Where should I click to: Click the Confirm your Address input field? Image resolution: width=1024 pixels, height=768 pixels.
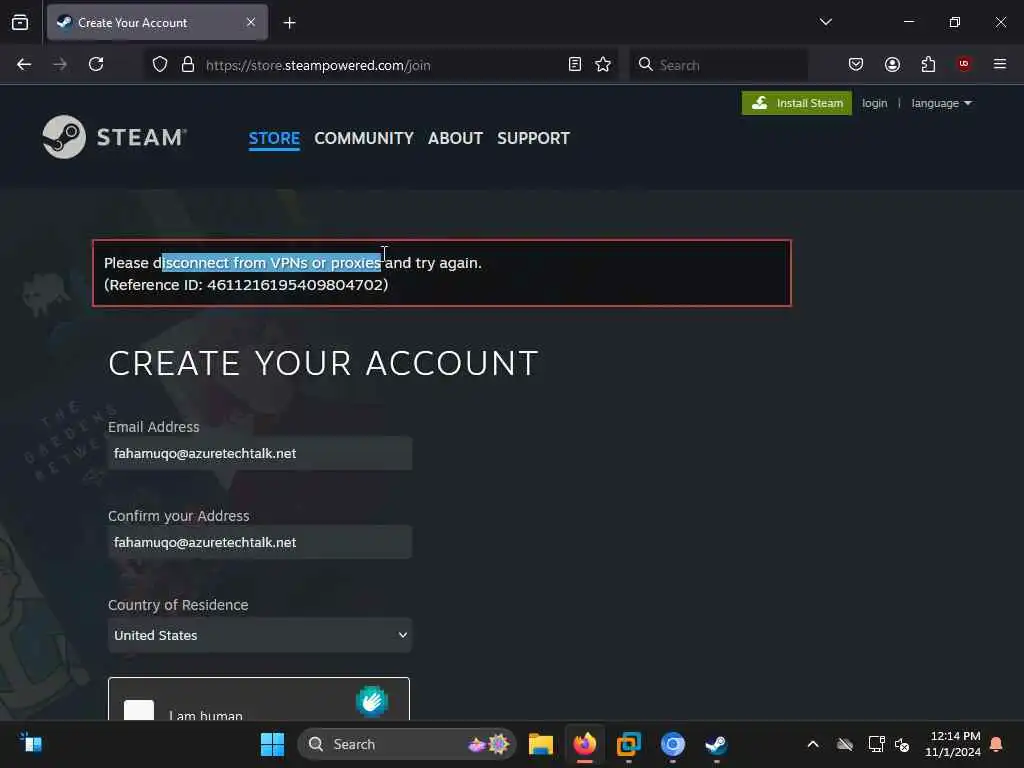[x=260, y=542]
